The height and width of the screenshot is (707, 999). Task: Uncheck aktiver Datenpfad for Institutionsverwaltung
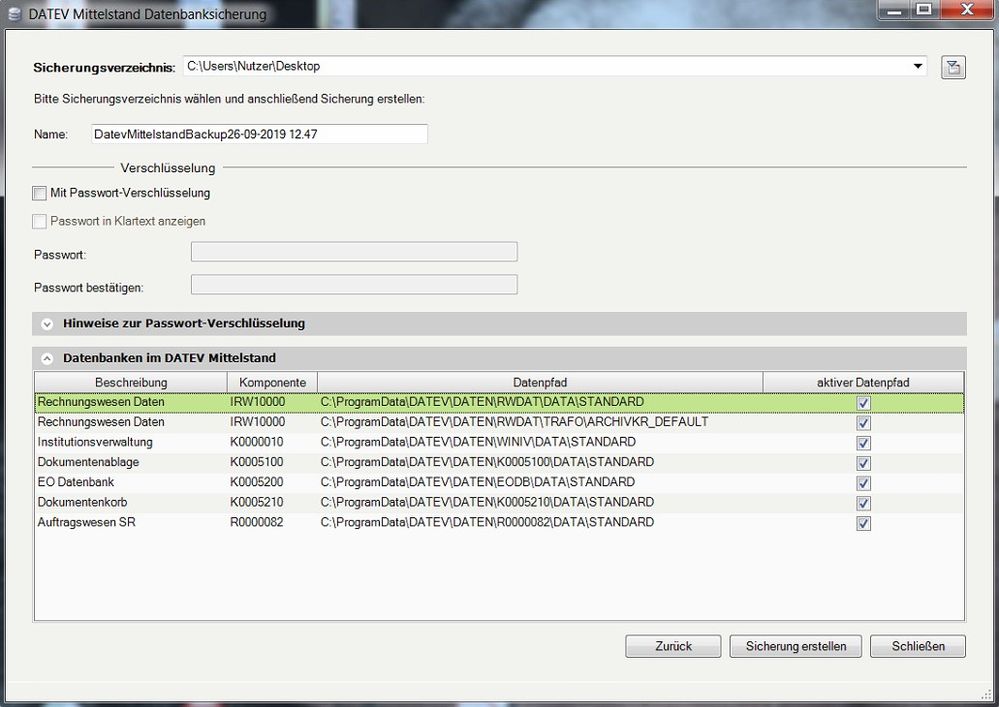pyautogui.click(x=863, y=443)
